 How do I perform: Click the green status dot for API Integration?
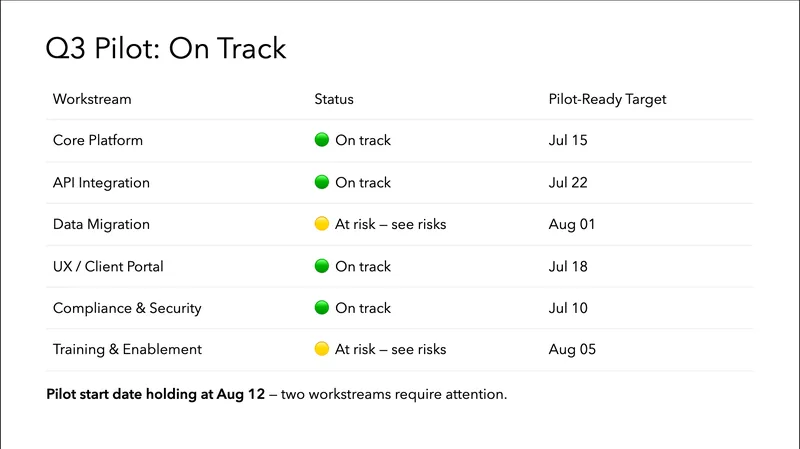[x=322, y=182]
